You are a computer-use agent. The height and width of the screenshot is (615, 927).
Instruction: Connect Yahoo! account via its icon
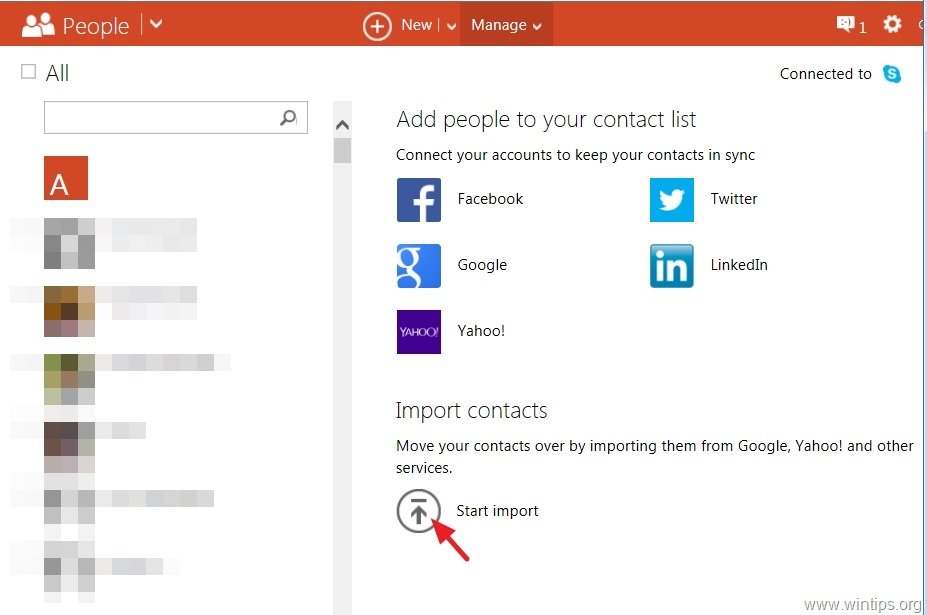coord(419,332)
